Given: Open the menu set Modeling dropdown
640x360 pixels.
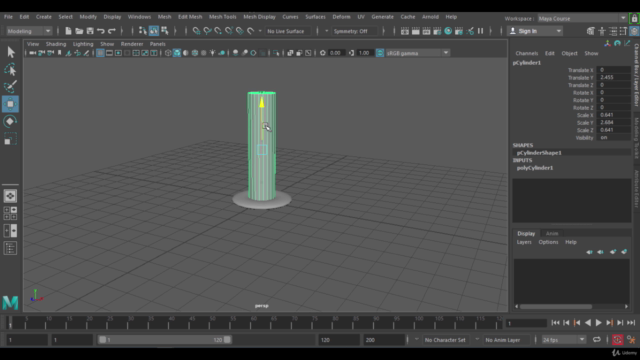Looking at the screenshot, I should (x=29, y=31).
